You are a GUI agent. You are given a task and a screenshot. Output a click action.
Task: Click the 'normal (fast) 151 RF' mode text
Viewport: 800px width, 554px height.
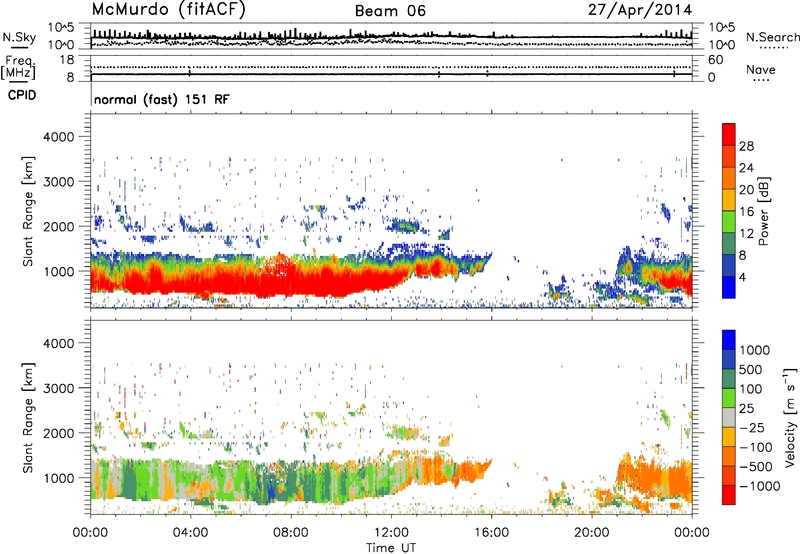tap(162, 99)
